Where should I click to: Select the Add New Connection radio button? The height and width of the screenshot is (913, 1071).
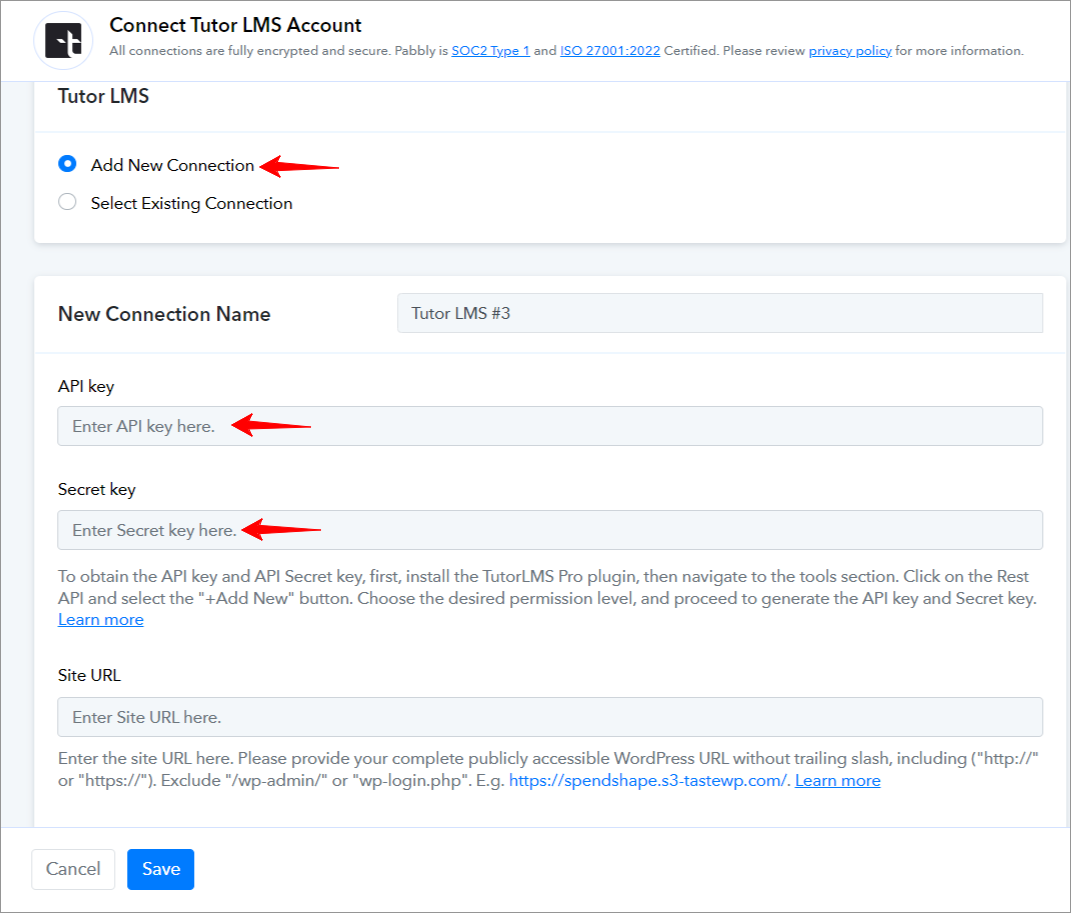coord(67,164)
